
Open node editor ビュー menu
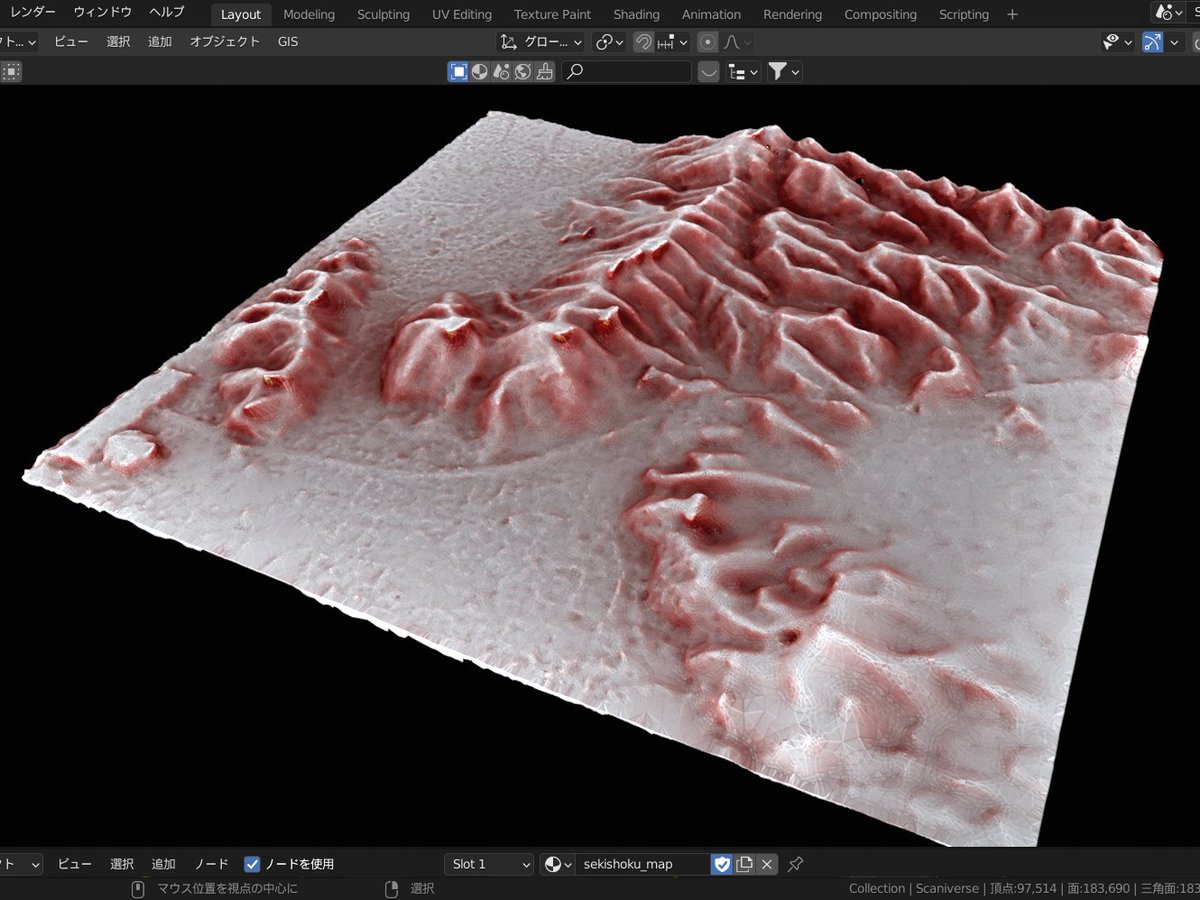[x=75, y=864]
